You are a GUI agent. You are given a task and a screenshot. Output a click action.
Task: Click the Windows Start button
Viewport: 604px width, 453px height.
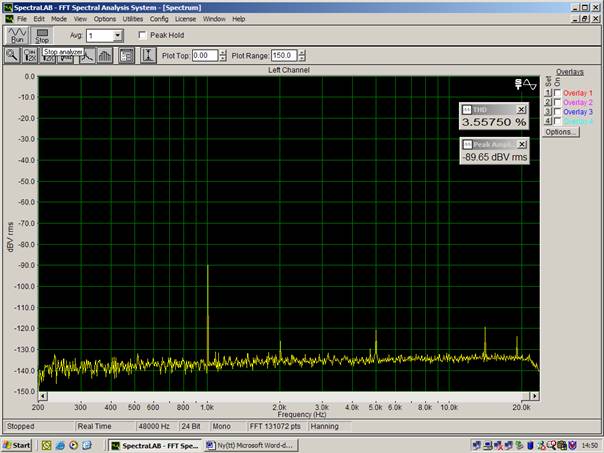[x=17, y=445]
